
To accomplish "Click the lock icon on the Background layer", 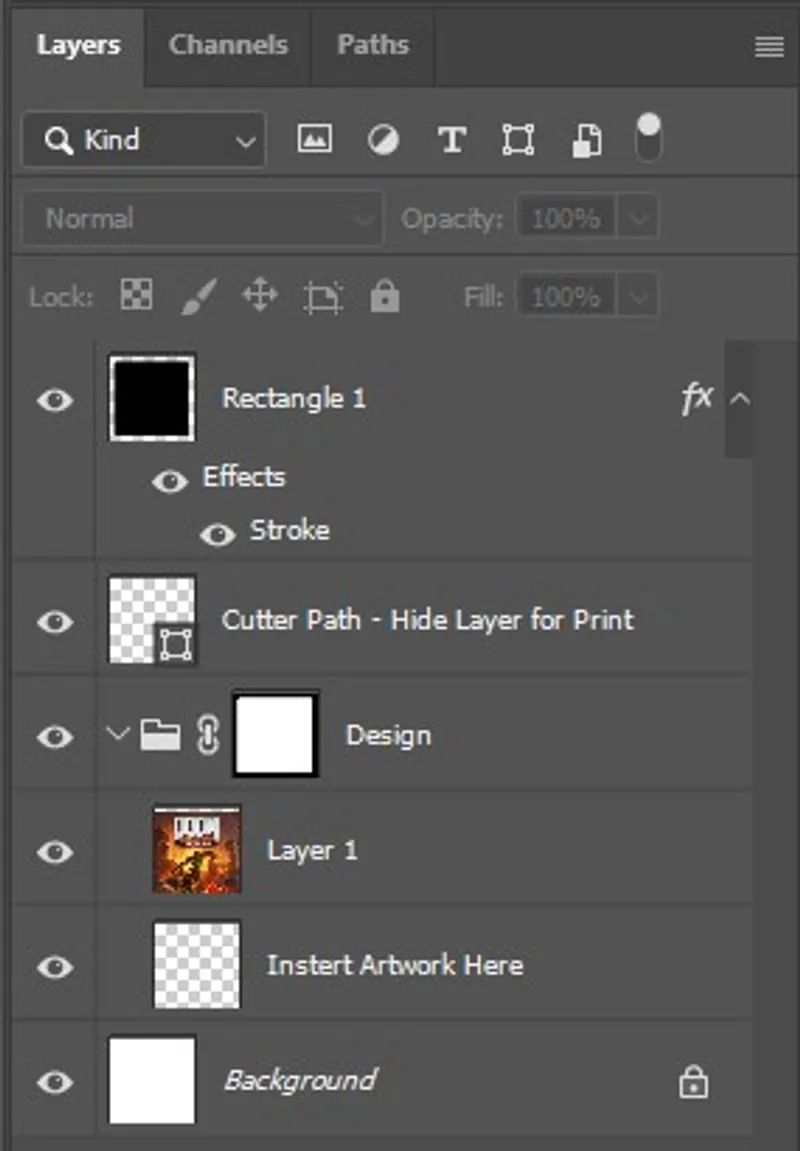I will coord(693,1082).
